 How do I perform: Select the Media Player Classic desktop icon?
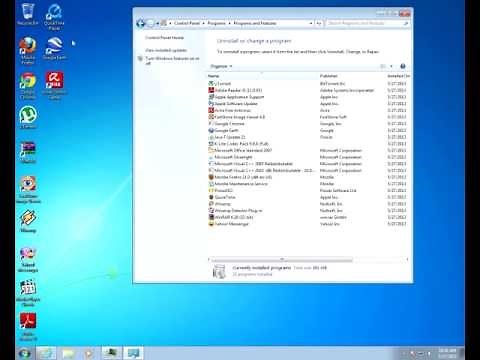pyautogui.click(x=28, y=293)
